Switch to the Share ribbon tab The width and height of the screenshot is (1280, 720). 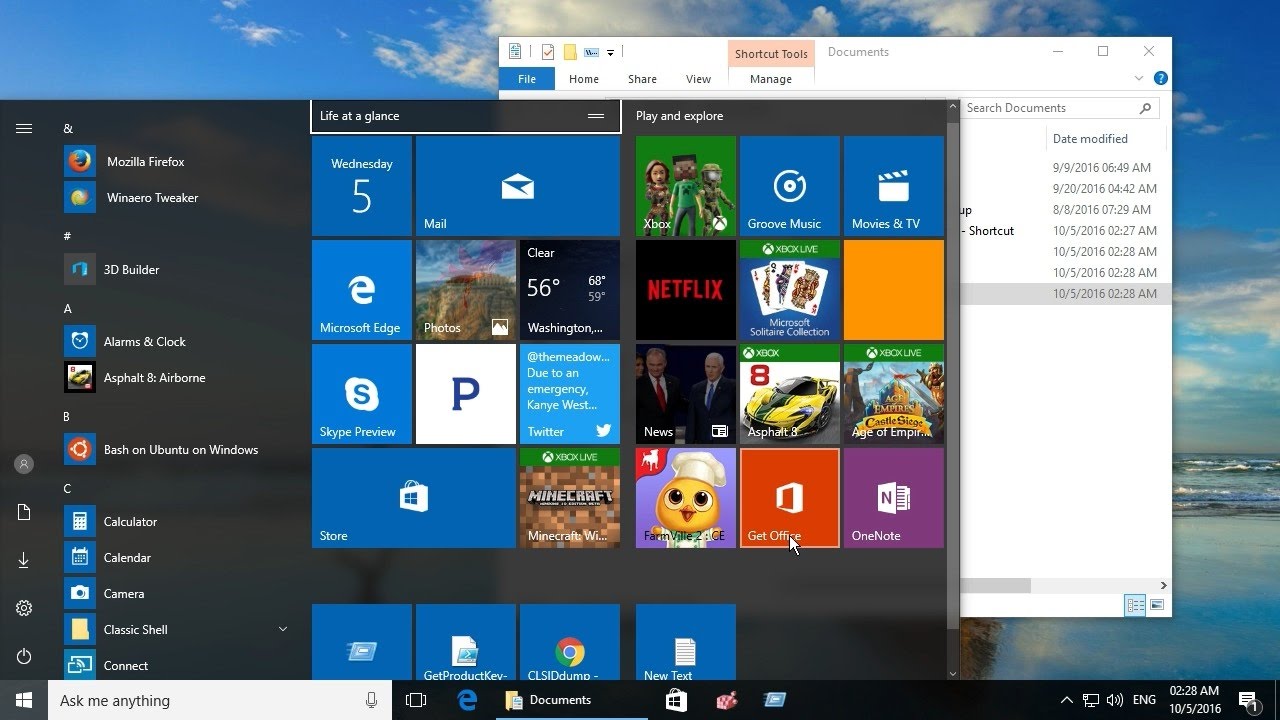[642, 79]
